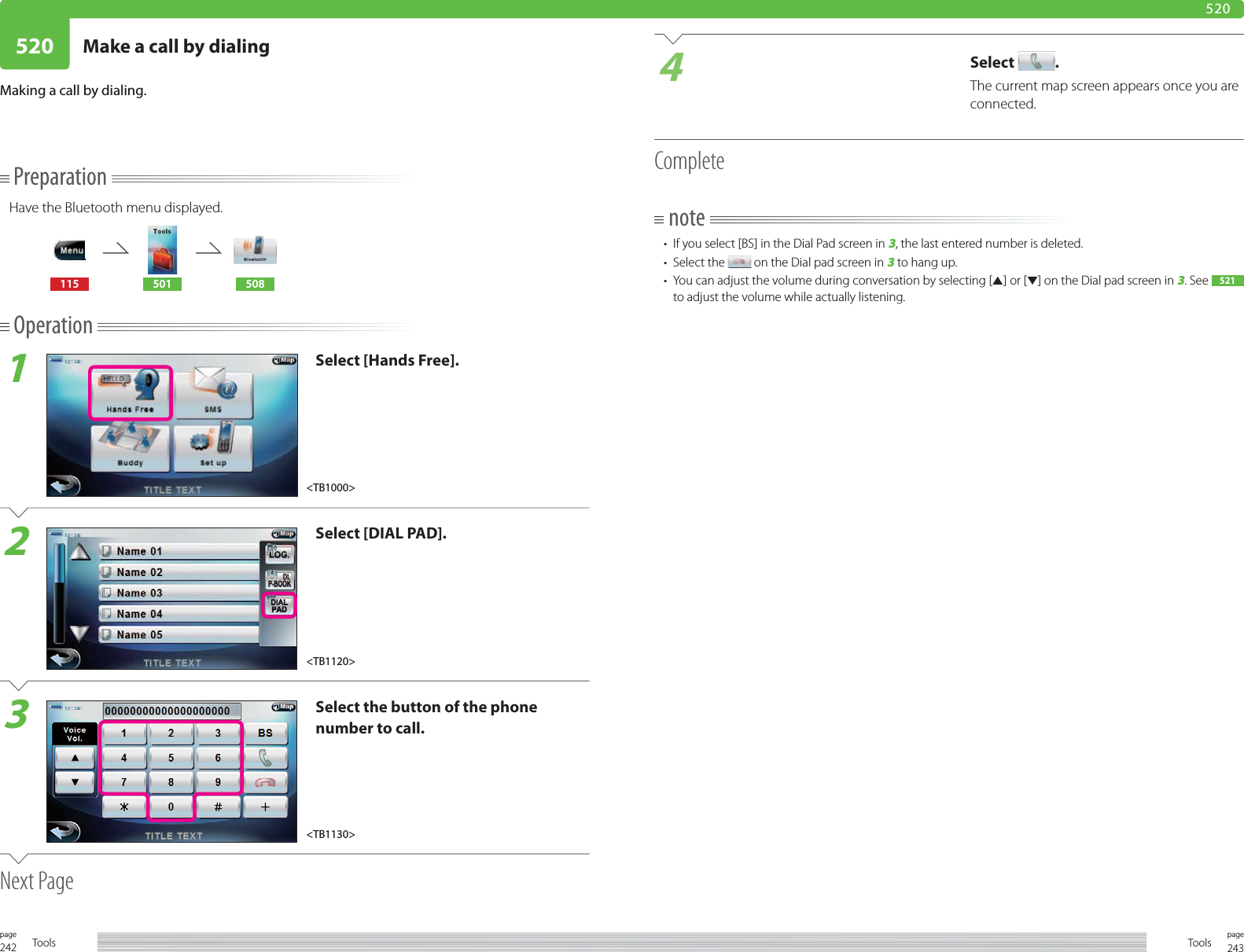Select Name 02 contact entry
The height and width of the screenshot is (952, 1244).
pos(179,572)
